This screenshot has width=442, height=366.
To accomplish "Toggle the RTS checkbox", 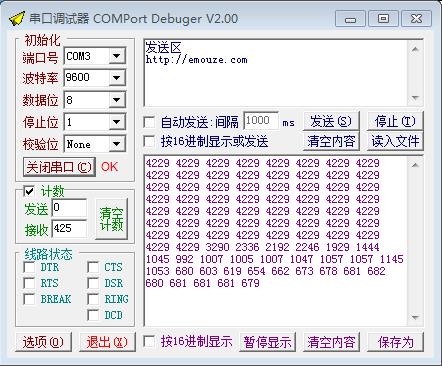I will click(29, 283).
